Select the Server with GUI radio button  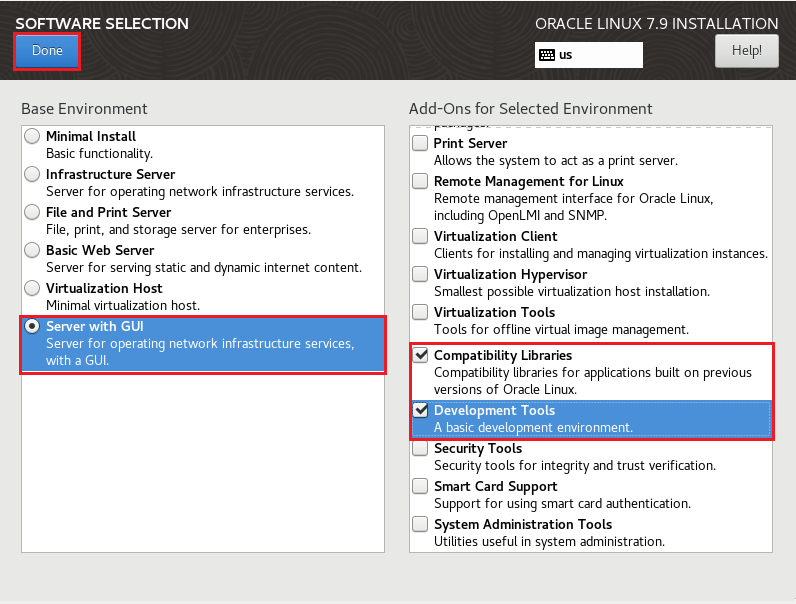click(32, 326)
